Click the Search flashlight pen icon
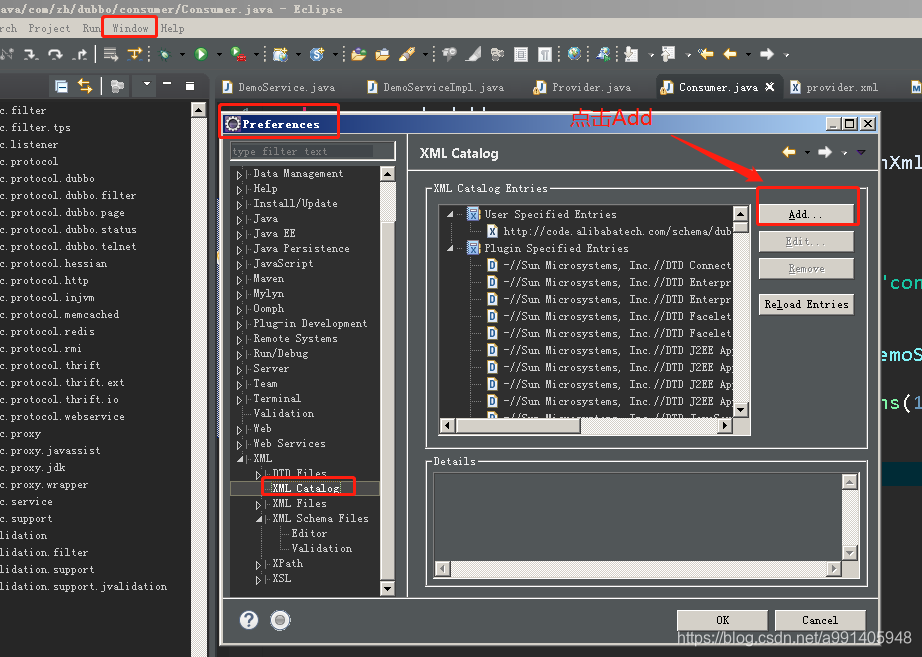 (x=407, y=55)
